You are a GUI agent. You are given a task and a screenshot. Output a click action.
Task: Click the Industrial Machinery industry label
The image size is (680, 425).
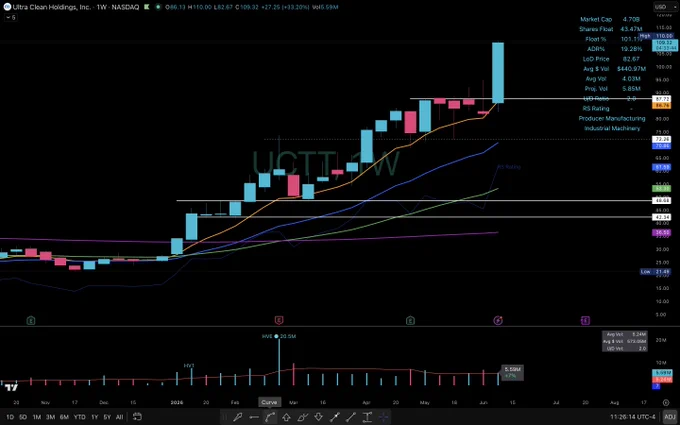click(611, 128)
